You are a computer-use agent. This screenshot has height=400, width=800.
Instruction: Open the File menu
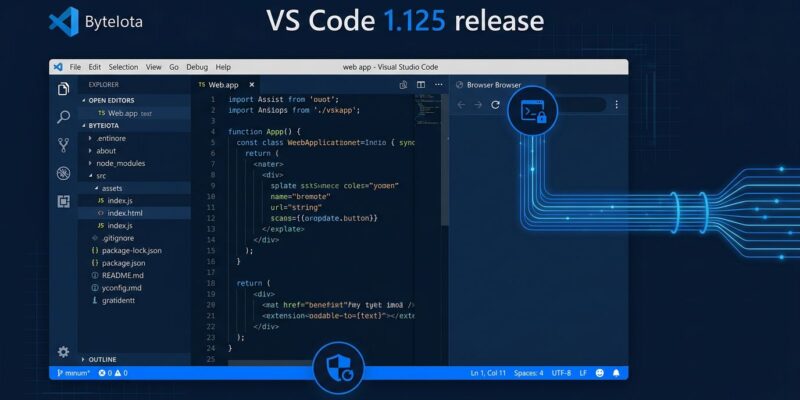75,67
